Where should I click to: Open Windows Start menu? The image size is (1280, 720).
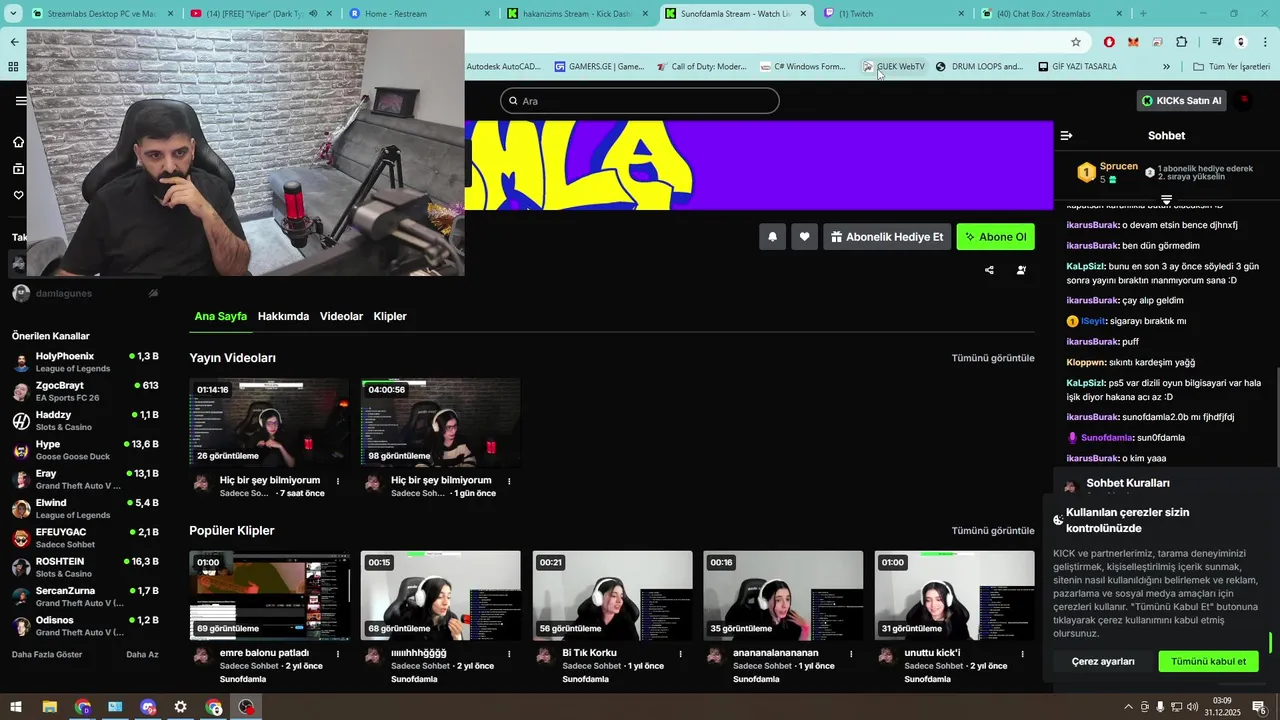pyautogui.click(x=16, y=707)
